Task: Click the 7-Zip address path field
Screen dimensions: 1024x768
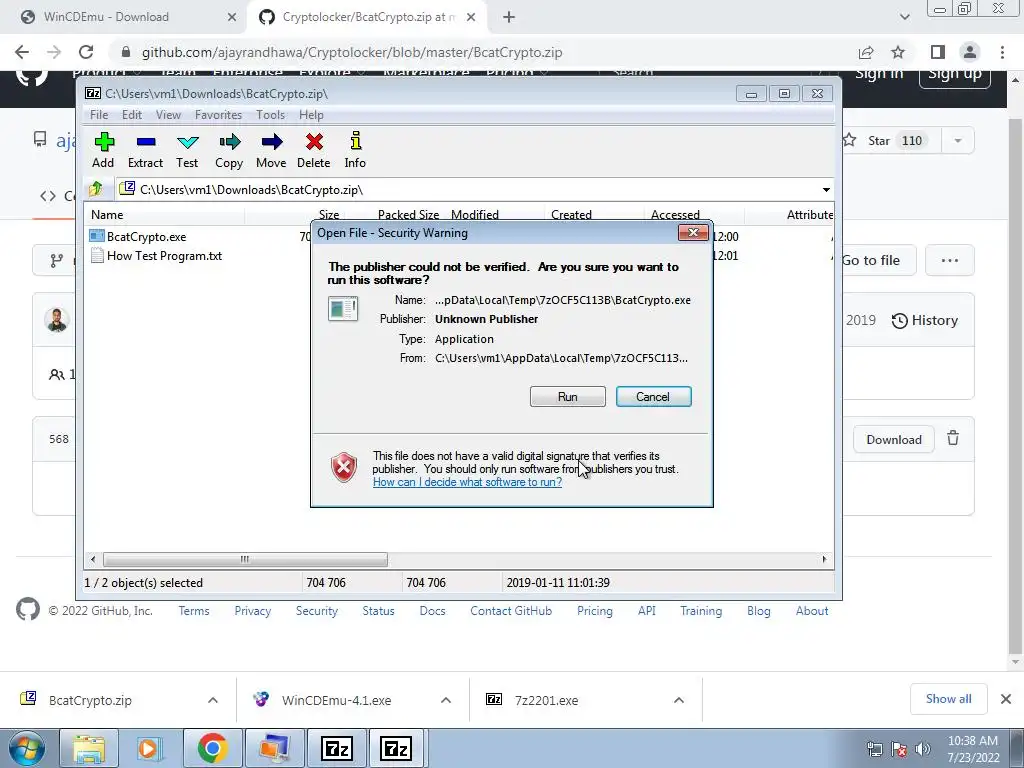Action: click(x=468, y=190)
